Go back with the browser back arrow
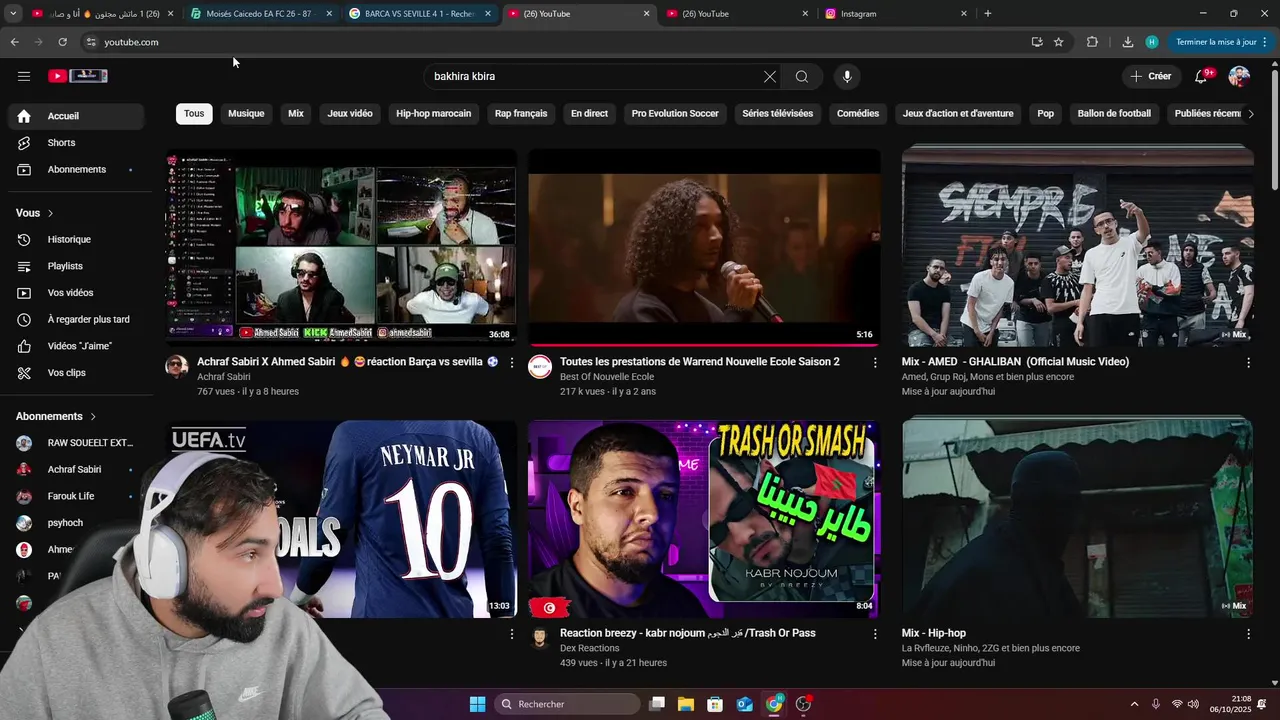This screenshot has width=1280, height=720. 14,42
